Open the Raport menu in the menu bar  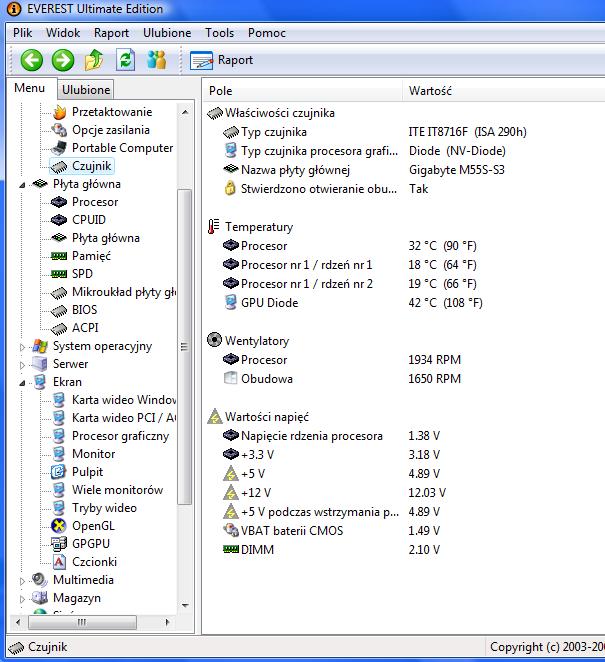point(111,33)
